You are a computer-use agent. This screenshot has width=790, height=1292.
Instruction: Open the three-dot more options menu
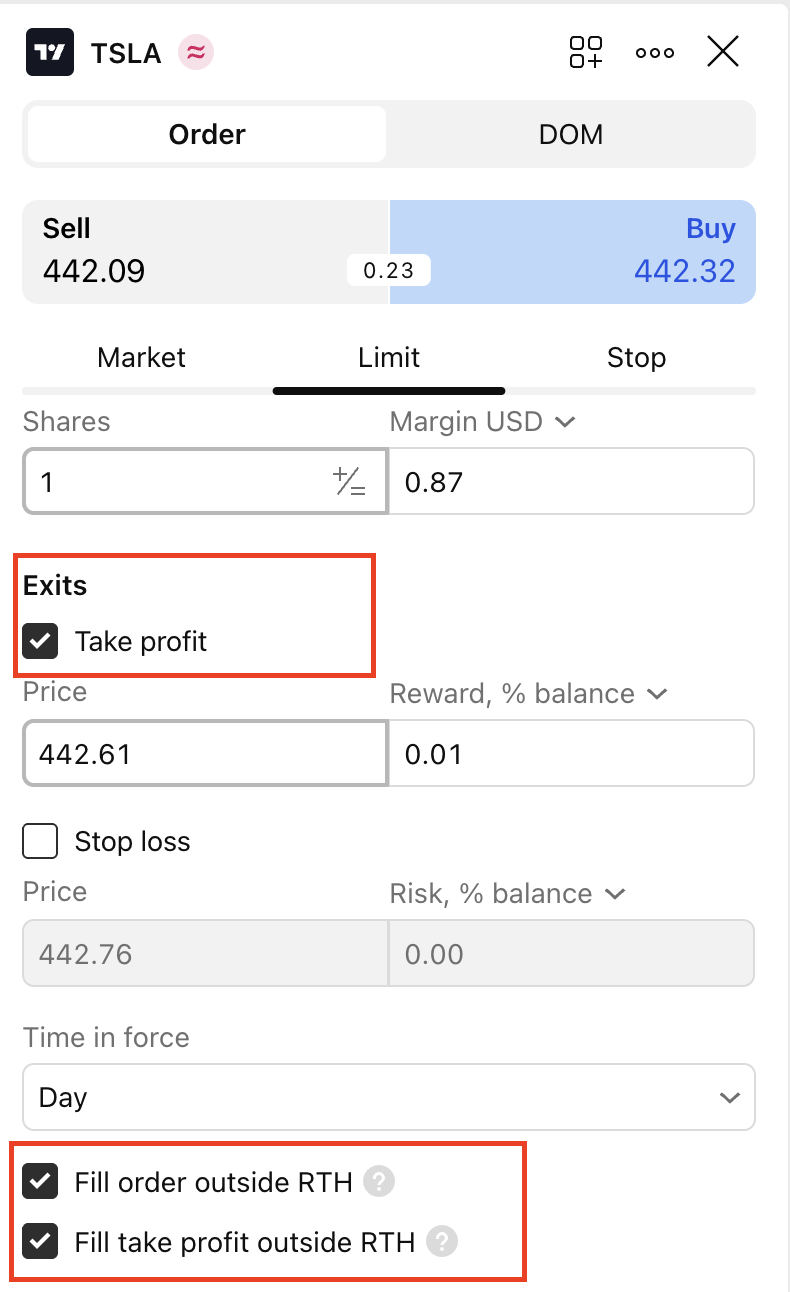(x=655, y=53)
